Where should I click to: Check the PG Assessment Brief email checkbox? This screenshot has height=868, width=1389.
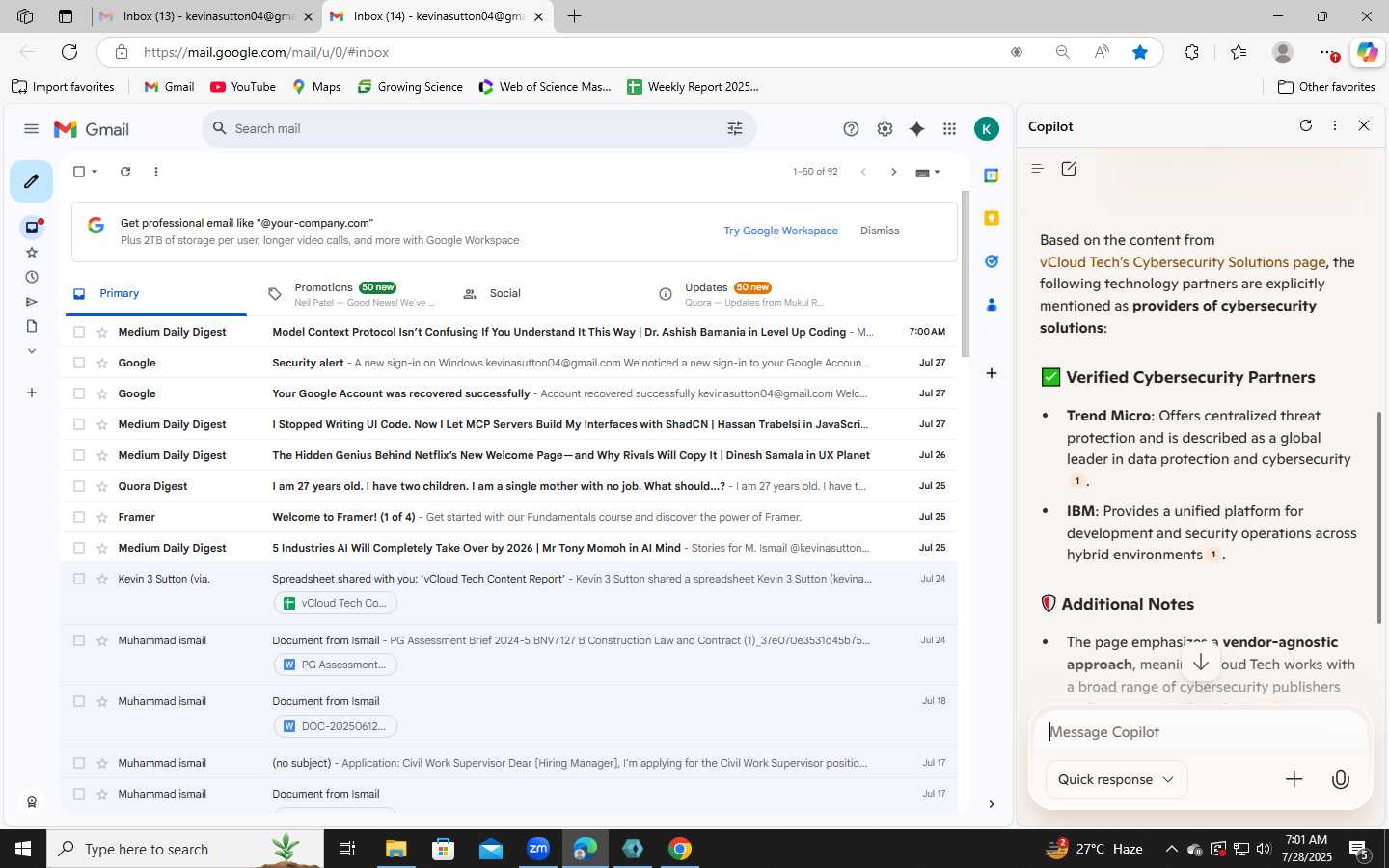[79, 640]
